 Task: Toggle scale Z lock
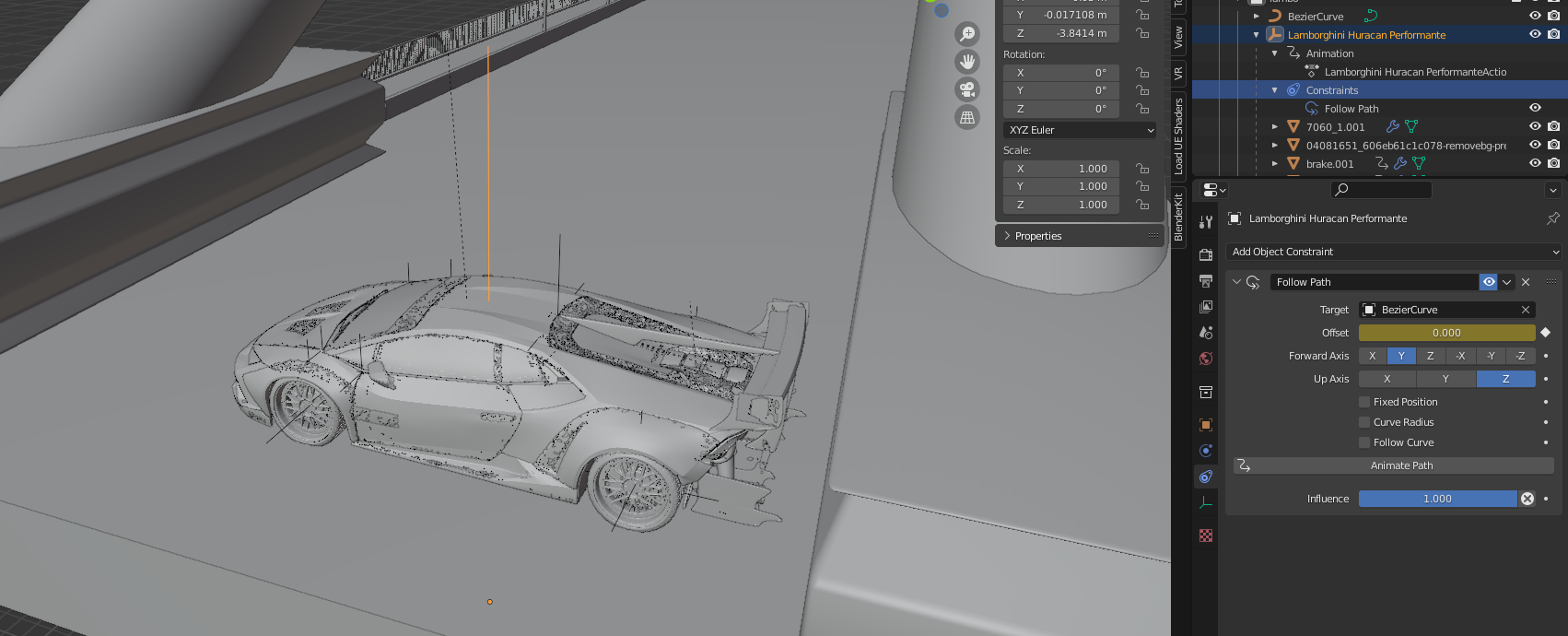tap(1142, 205)
